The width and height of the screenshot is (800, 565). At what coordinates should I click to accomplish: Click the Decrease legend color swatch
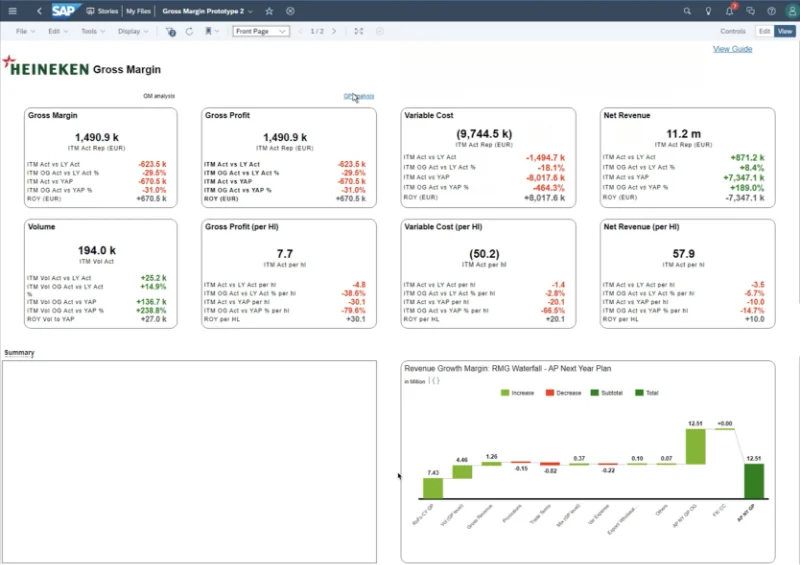tap(549, 392)
